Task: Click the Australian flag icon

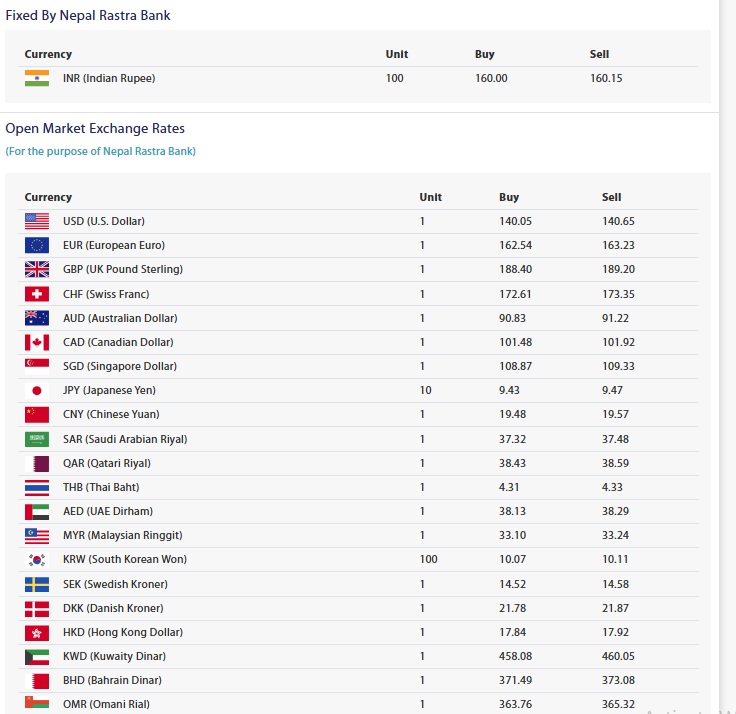Action: point(37,318)
